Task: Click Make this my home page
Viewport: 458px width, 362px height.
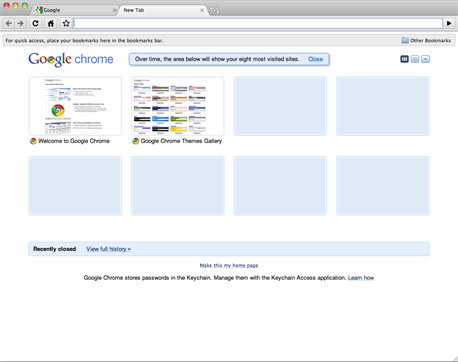Action: point(229,265)
